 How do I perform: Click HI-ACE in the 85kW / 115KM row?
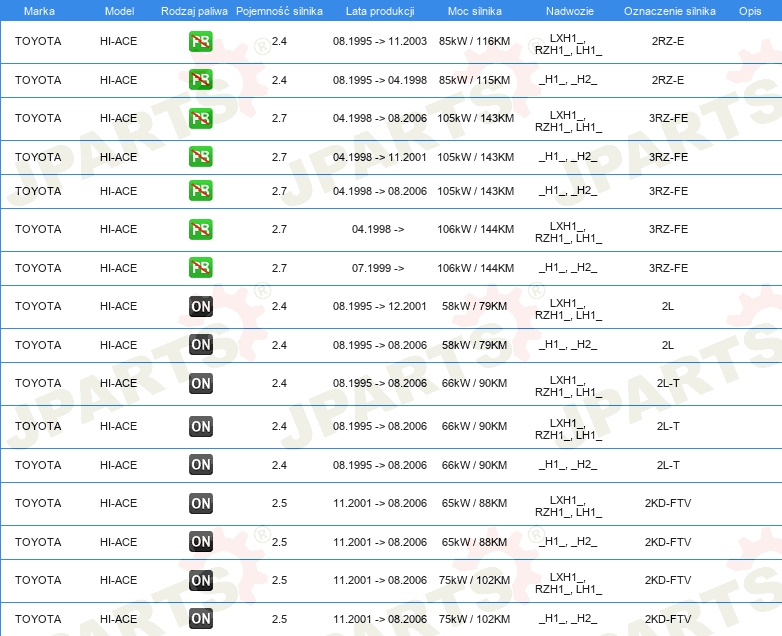[118, 80]
